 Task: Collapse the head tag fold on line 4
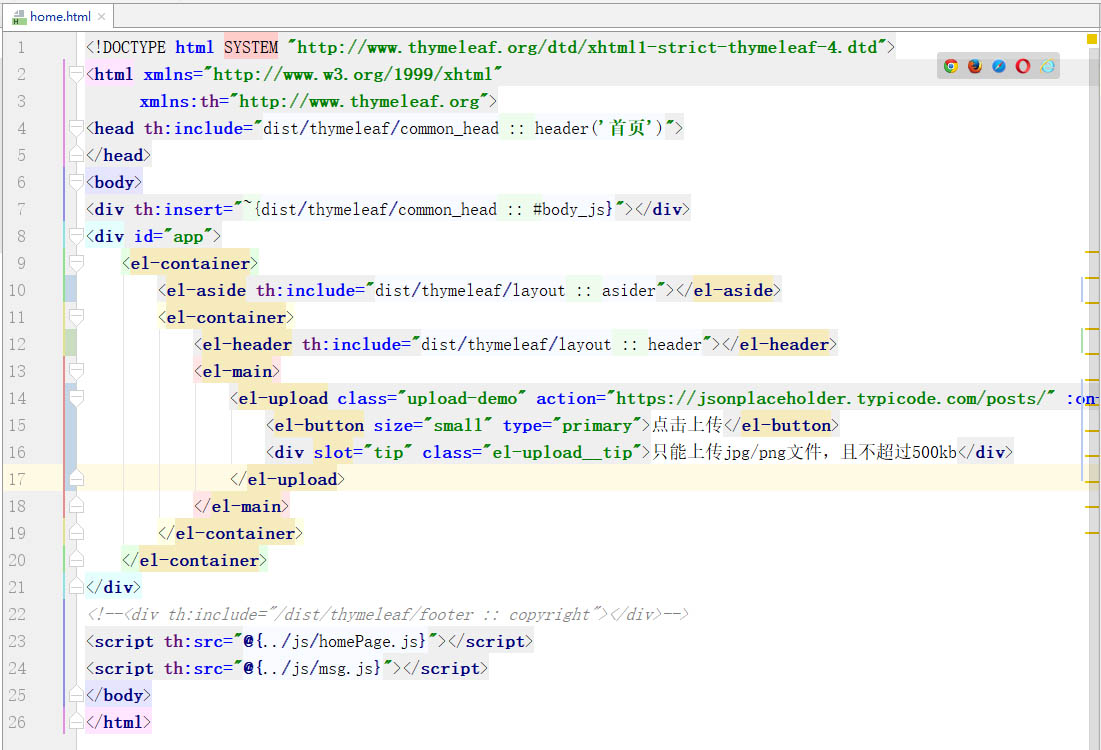pos(76,128)
